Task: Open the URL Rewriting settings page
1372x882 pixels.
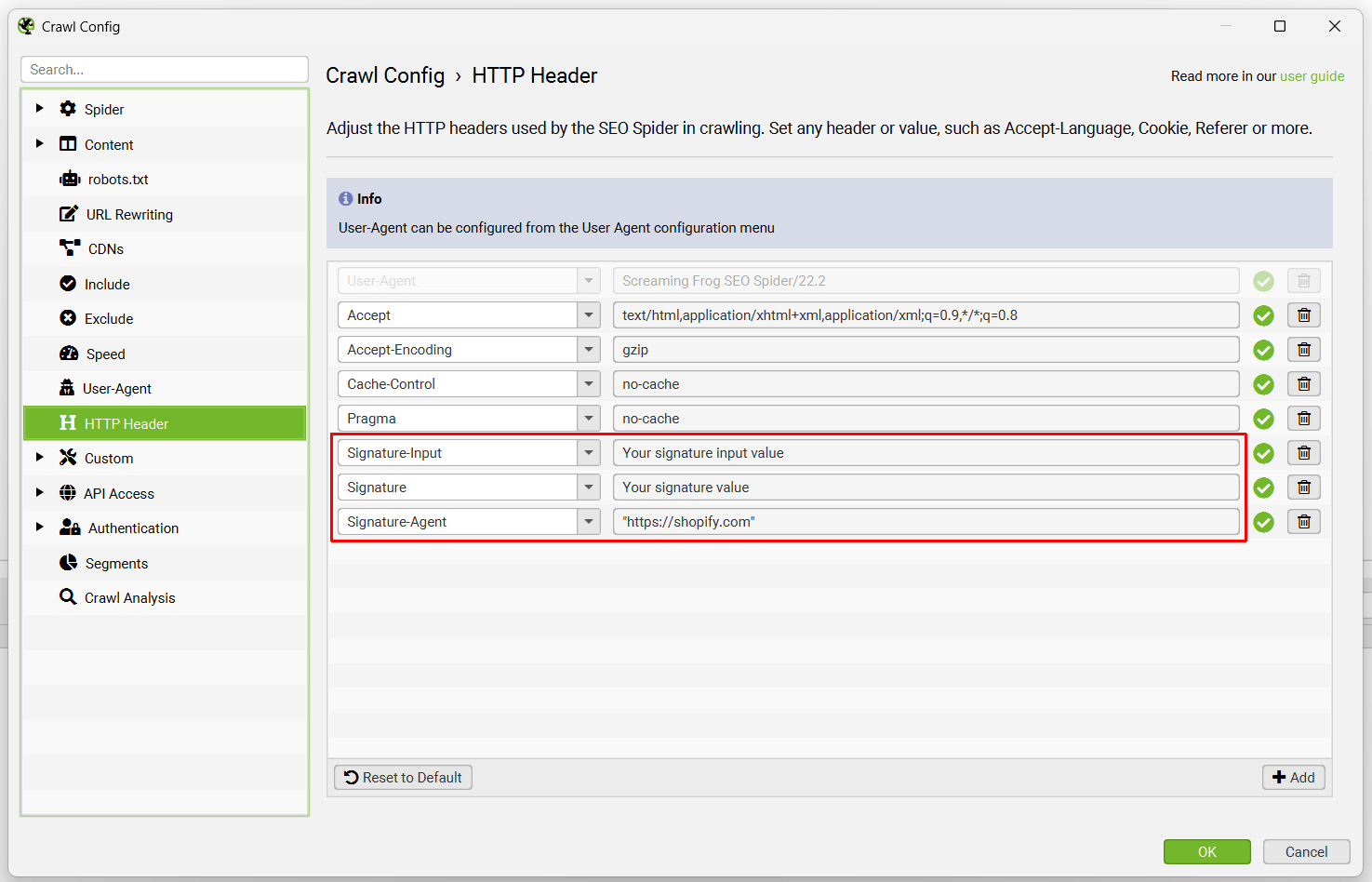Action: 129,214
